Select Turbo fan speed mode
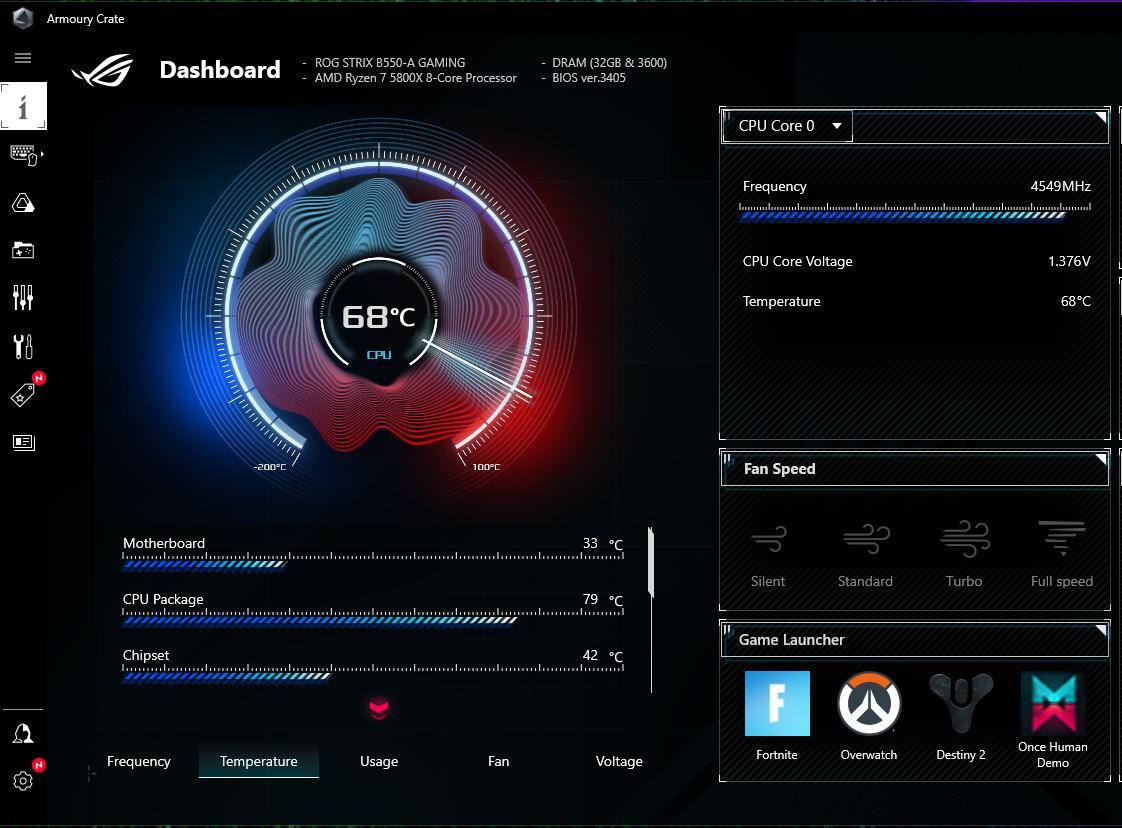Image resolution: width=1122 pixels, height=828 pixels. point(964,553)
